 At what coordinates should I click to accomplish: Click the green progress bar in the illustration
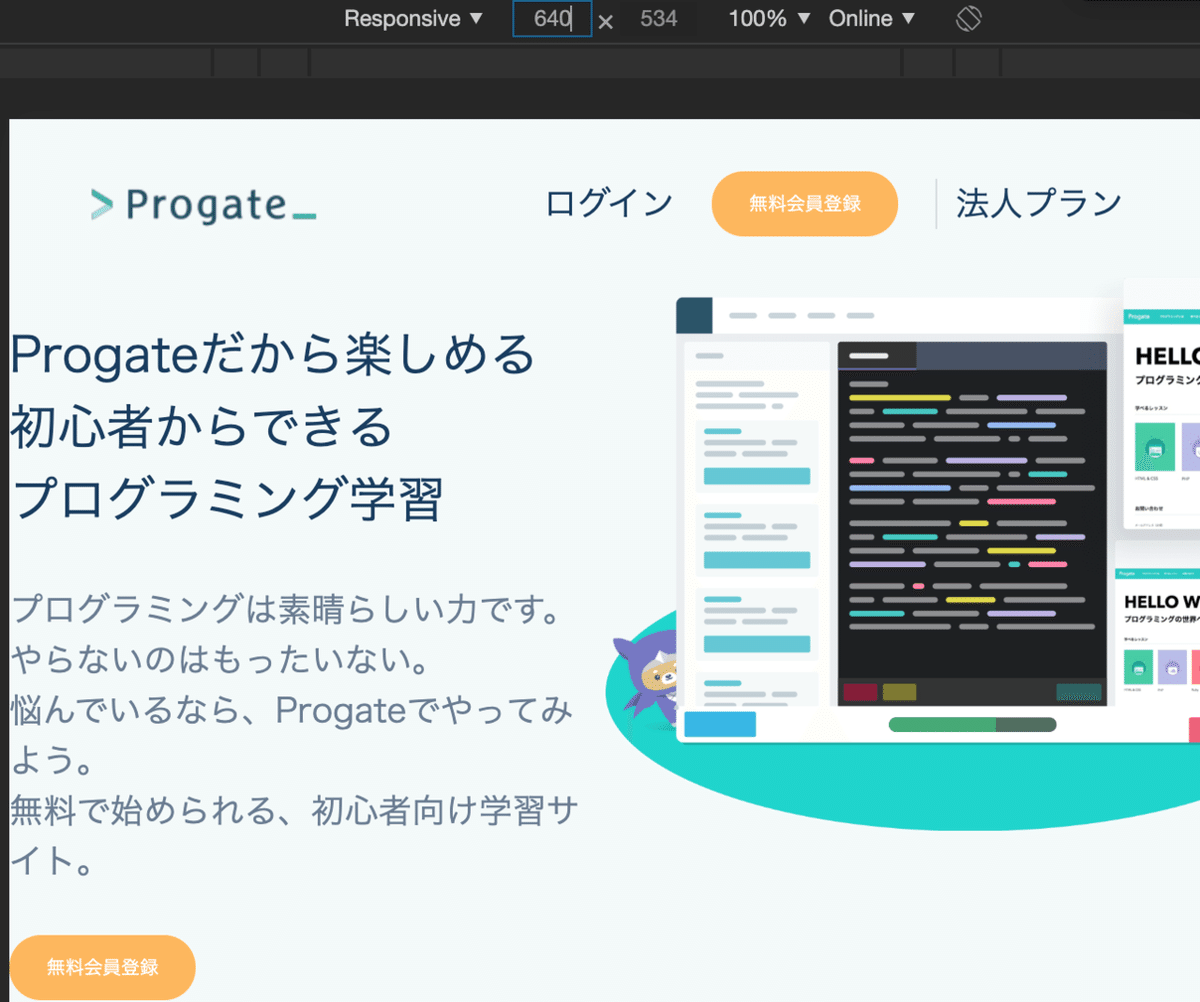tap(945, 723)
